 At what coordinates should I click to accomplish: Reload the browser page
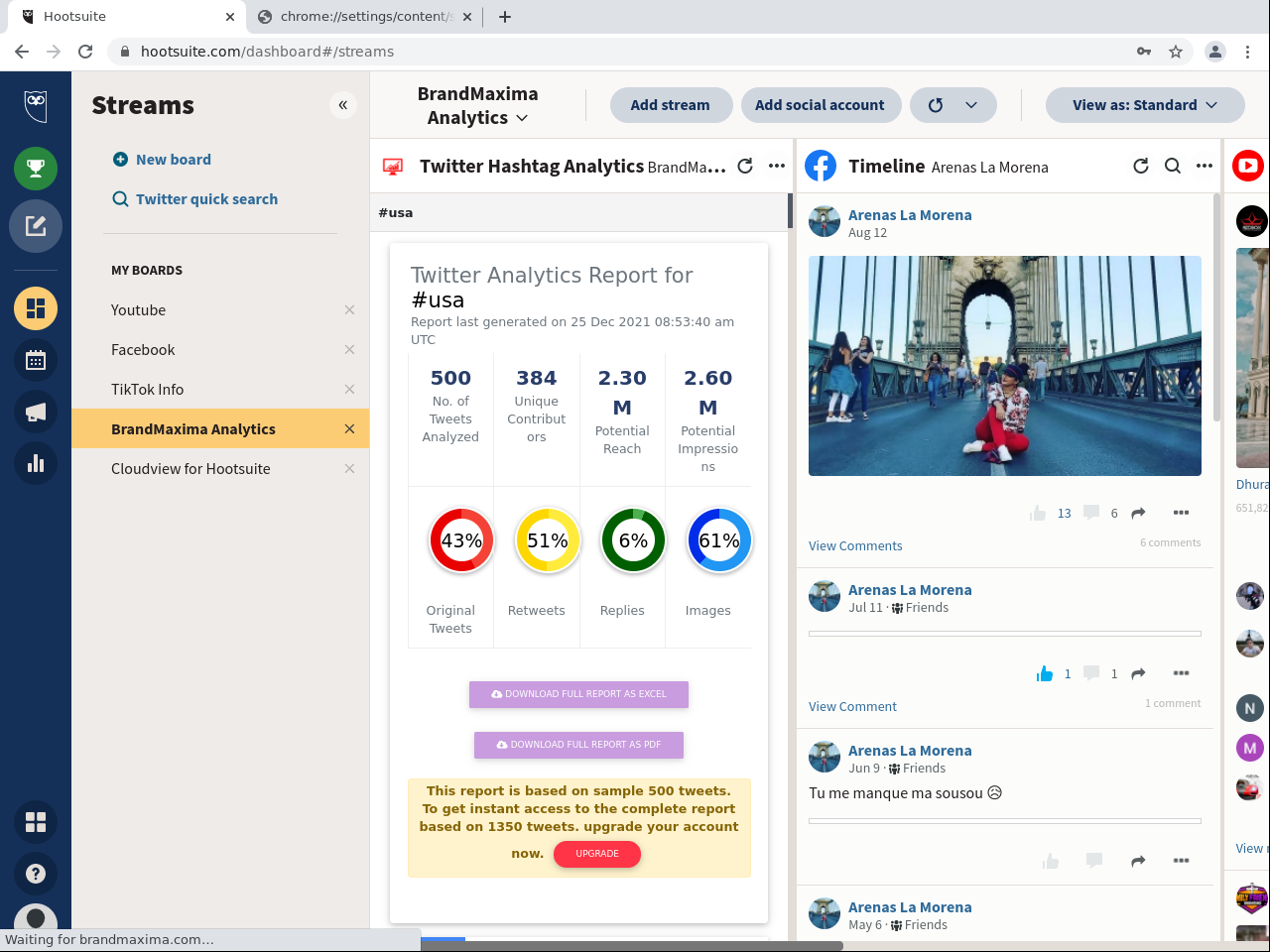pyautogui.click(x=85, y=52)
